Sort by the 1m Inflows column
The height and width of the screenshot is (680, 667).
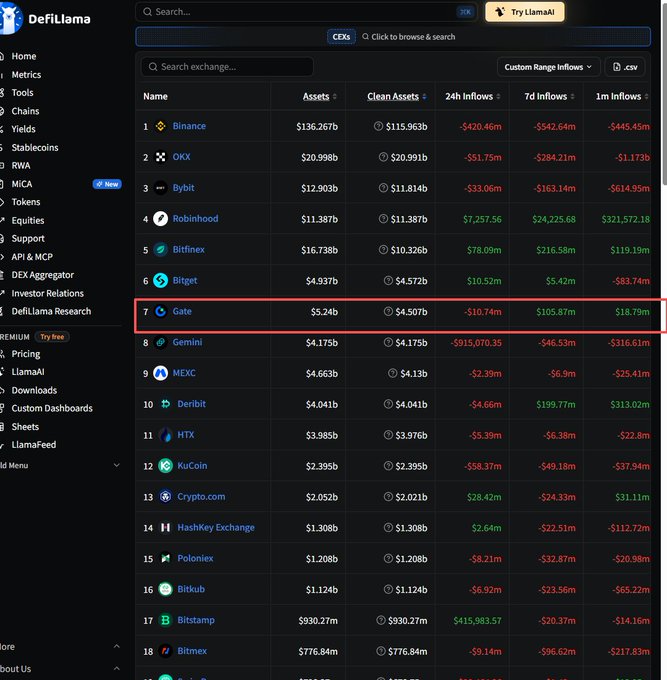coord(622,96)
